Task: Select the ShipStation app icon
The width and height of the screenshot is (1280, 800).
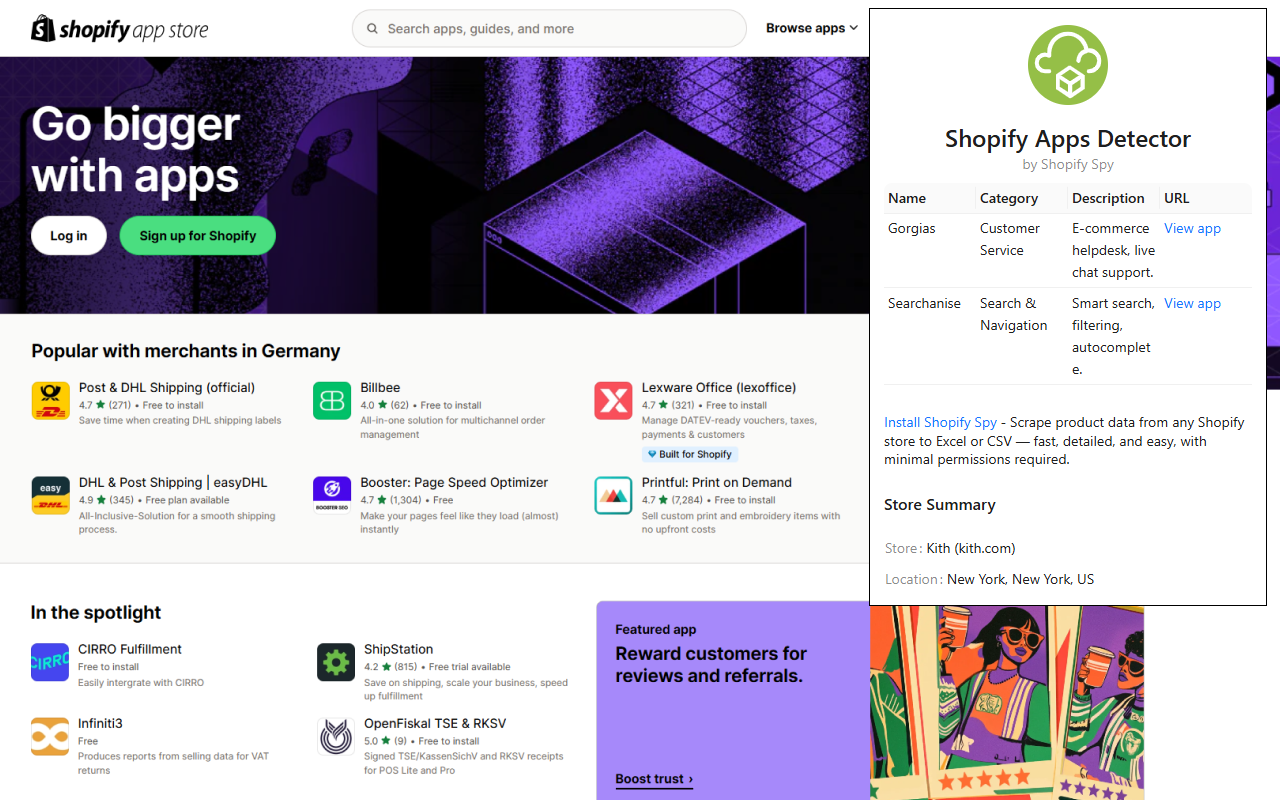Action: click(x=335, y=662)
